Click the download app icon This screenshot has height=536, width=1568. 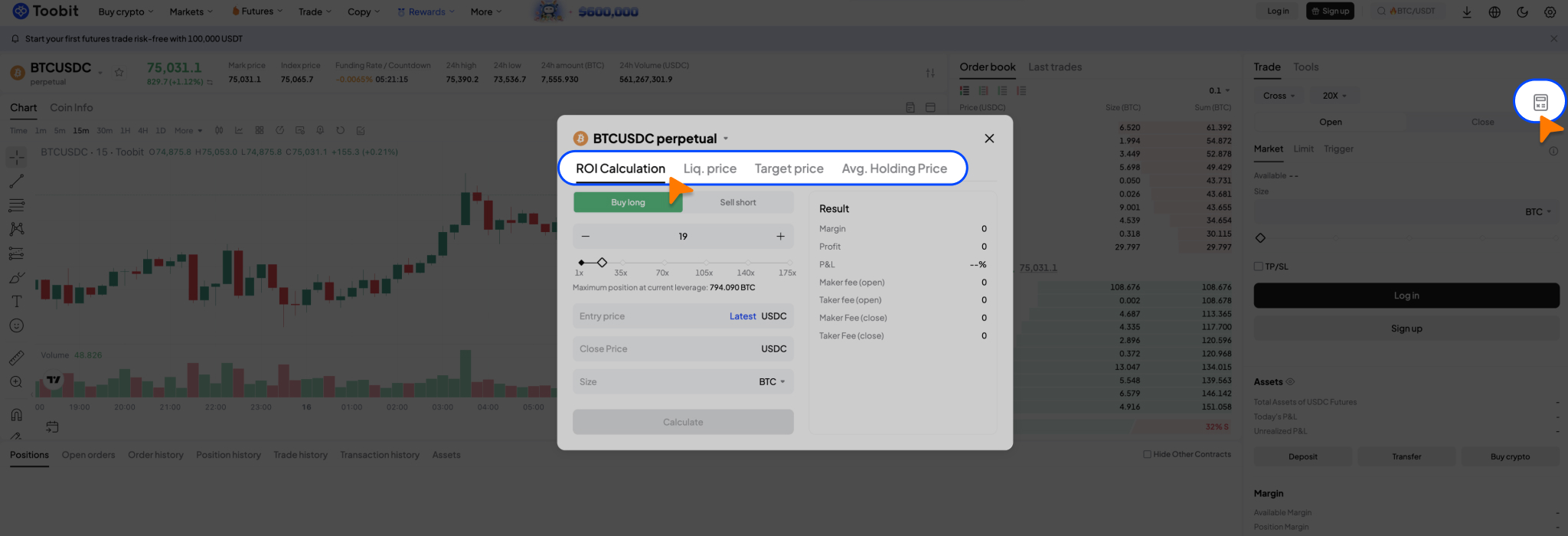point(1467,12)
